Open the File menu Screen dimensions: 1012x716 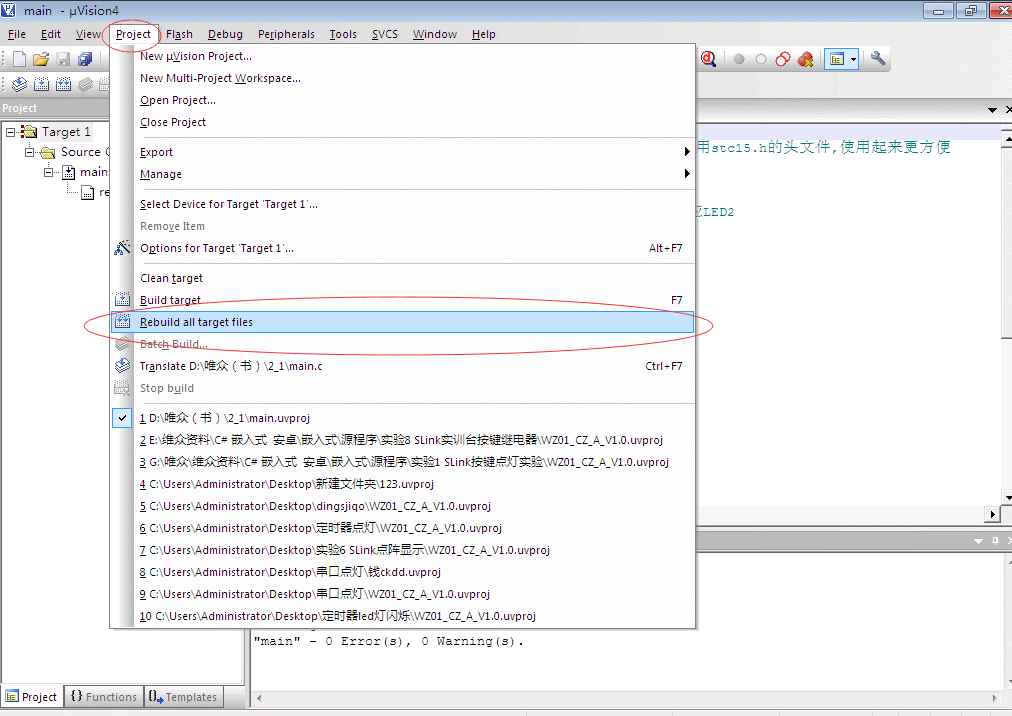tap(17, 34)
